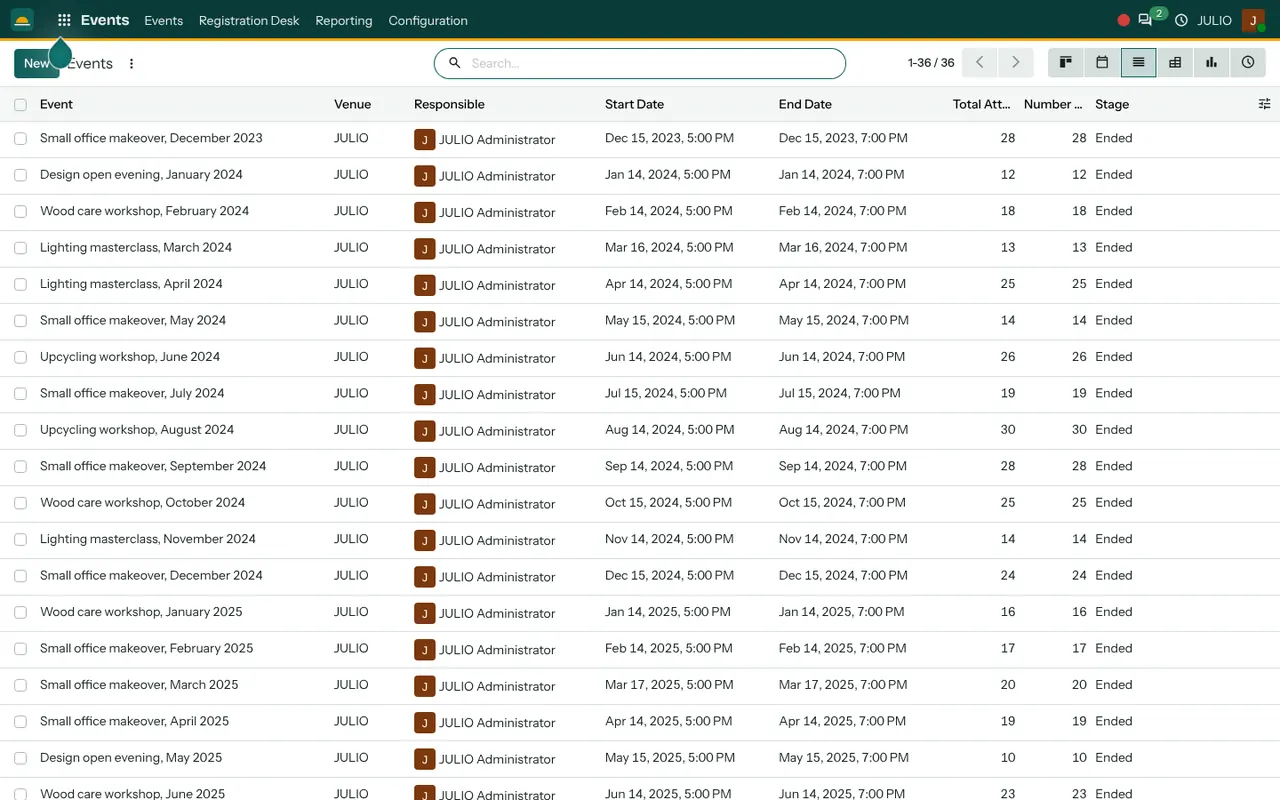Click the clock activities icon in top bar
Viewport: 1280px width, 800px height.
[x=1181, y=20]
